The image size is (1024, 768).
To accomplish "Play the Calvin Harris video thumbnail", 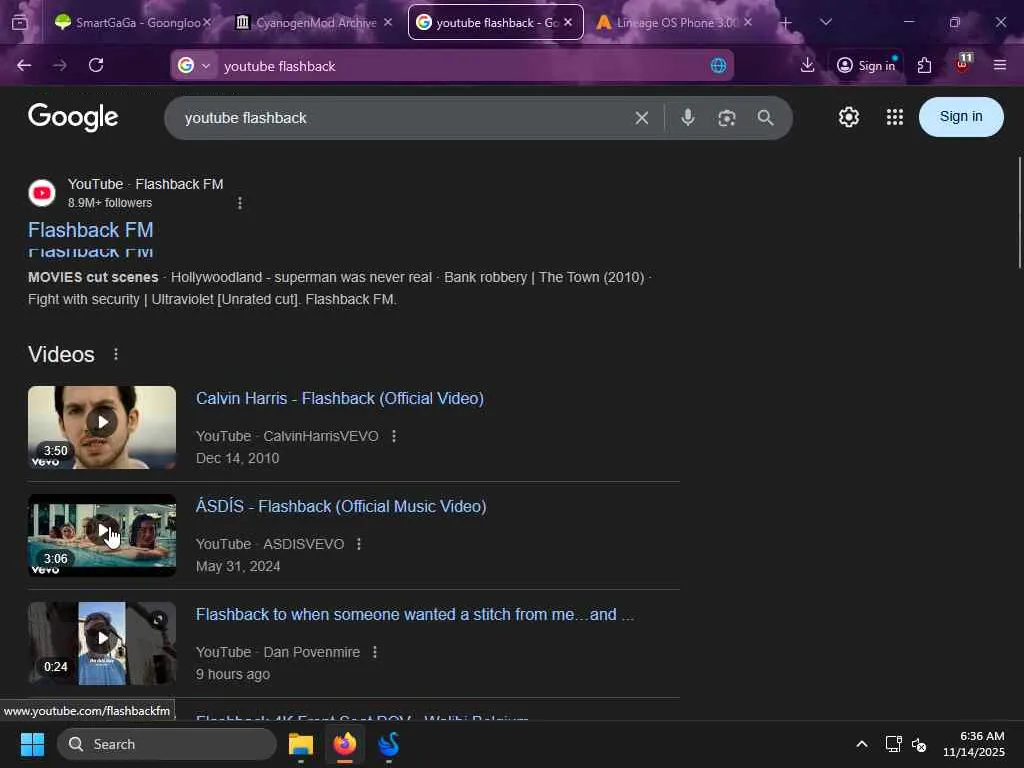I will (102, 427).
